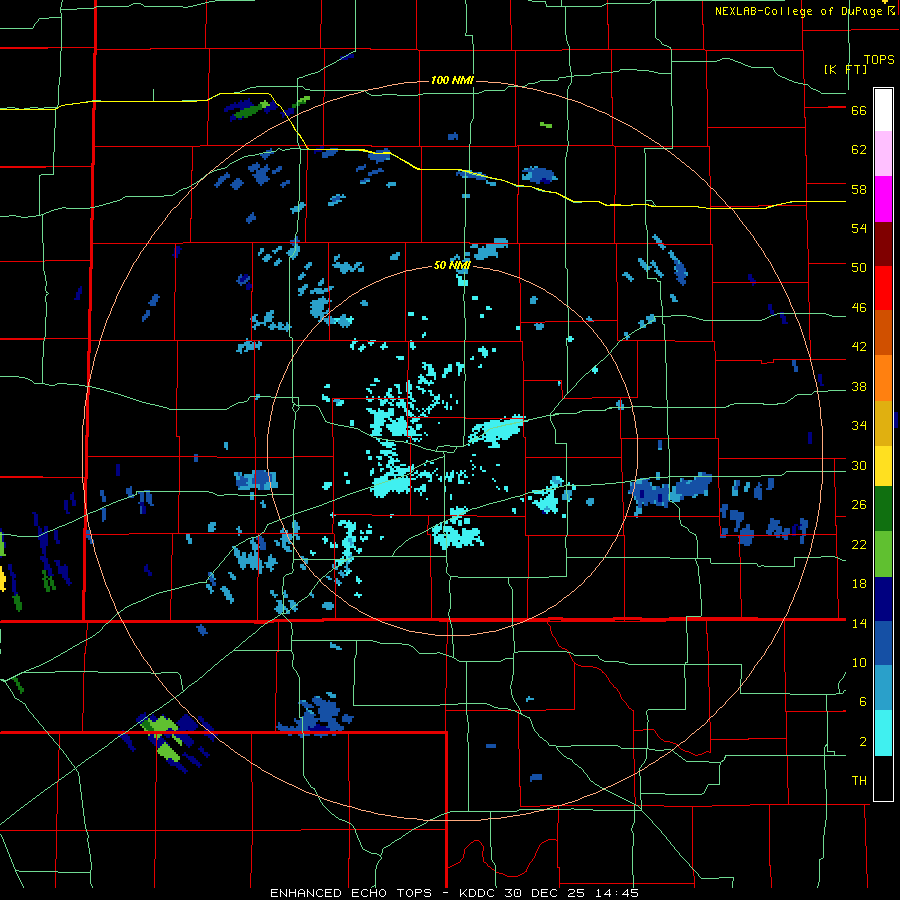Click the NEXLAB-College of DuPage text
This screenshot has width=900, height=900.
click(x=799, y=11)
